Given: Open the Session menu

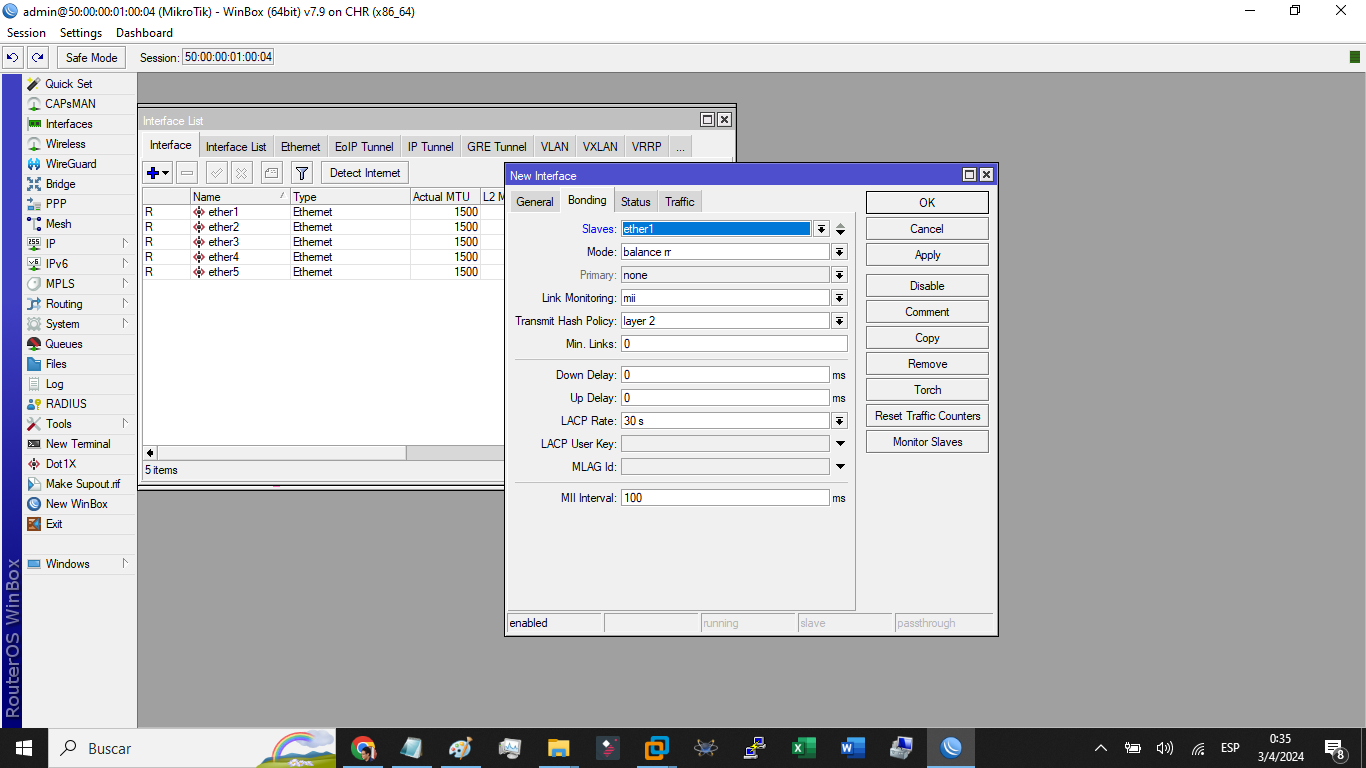Looking at the screenshot, I should tap(26, 33).
